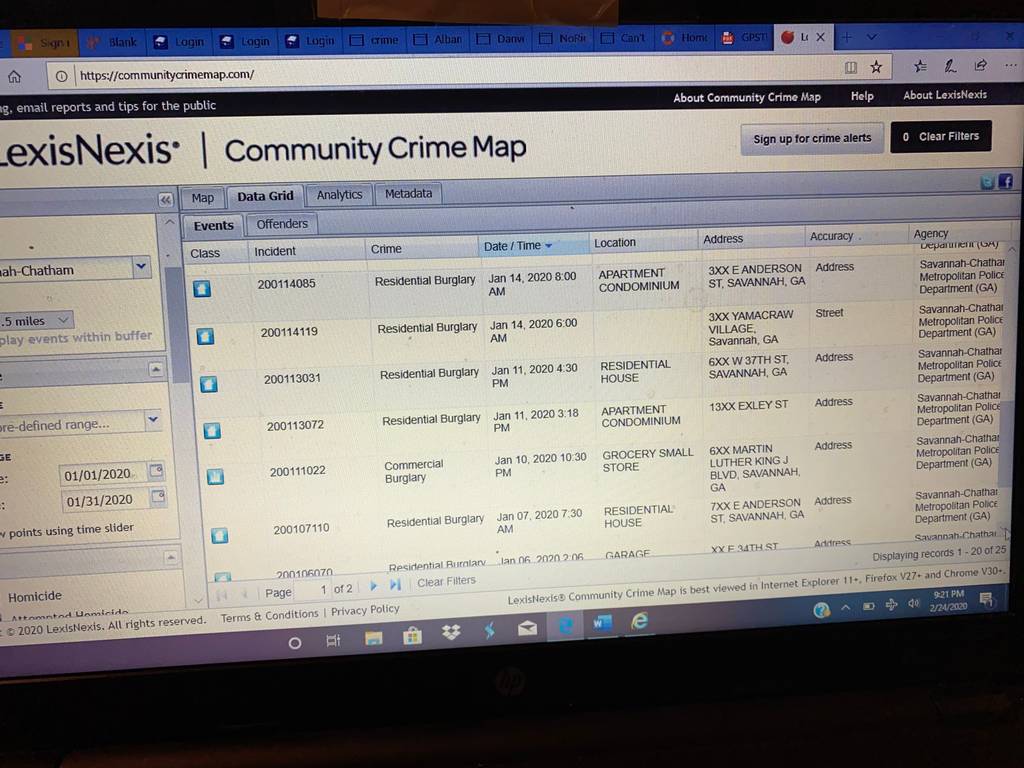
Task: Open Terms & Conditions link
Action: [x=269, y=616]
